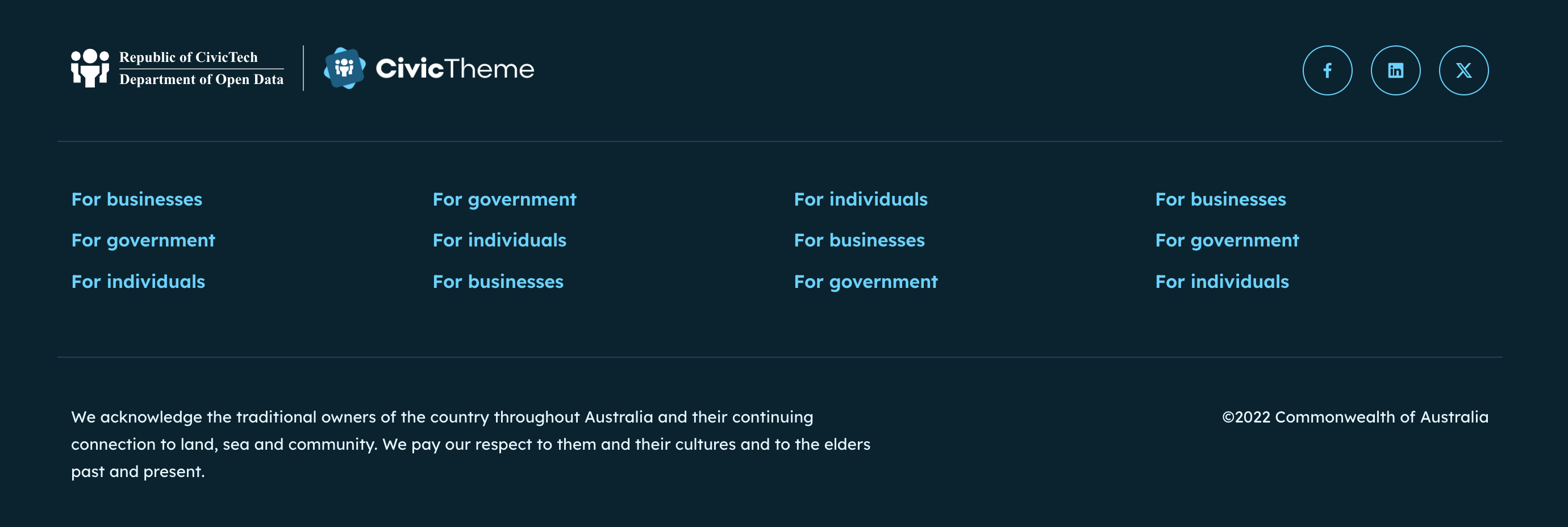Open the LinkedIn social icon

(x=1395, y=70)
